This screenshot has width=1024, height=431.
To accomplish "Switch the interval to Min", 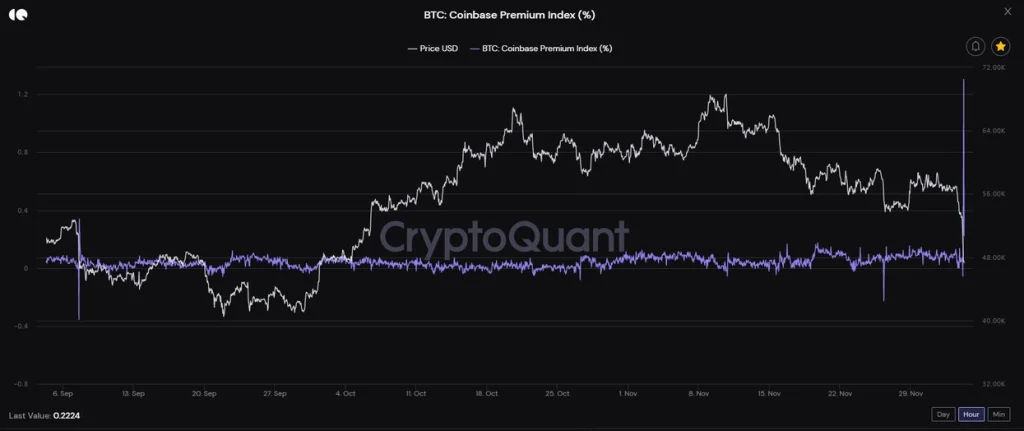I will 999,414.
